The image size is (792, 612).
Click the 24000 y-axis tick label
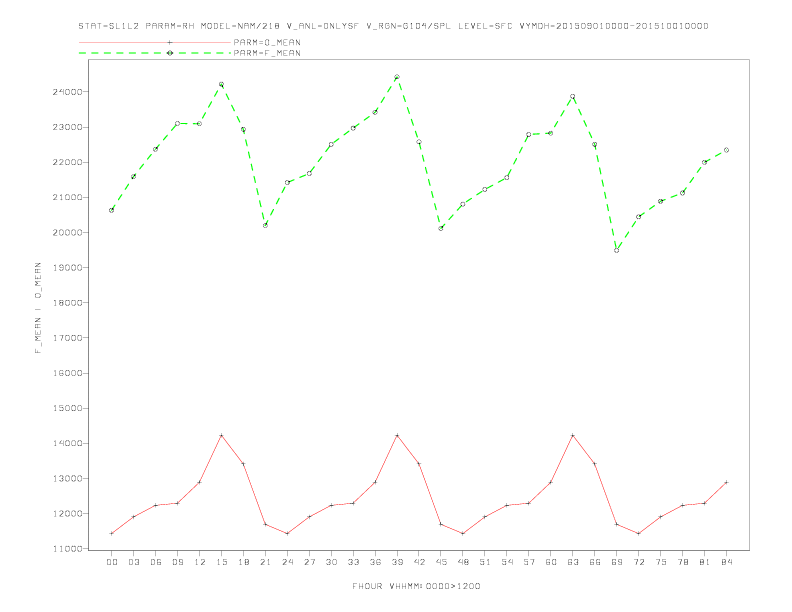coord(68,92)
